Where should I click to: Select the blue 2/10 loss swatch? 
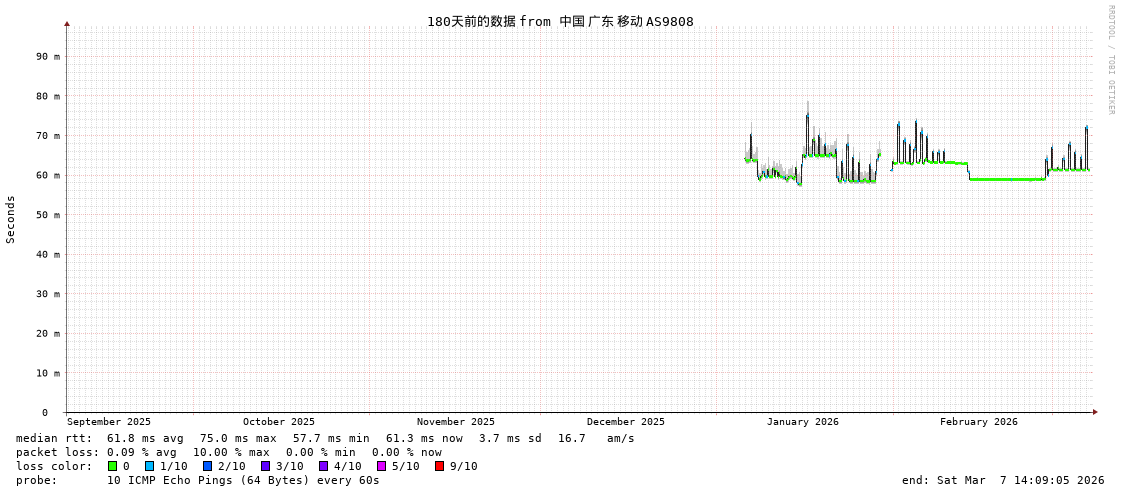[x=207, y=466]
